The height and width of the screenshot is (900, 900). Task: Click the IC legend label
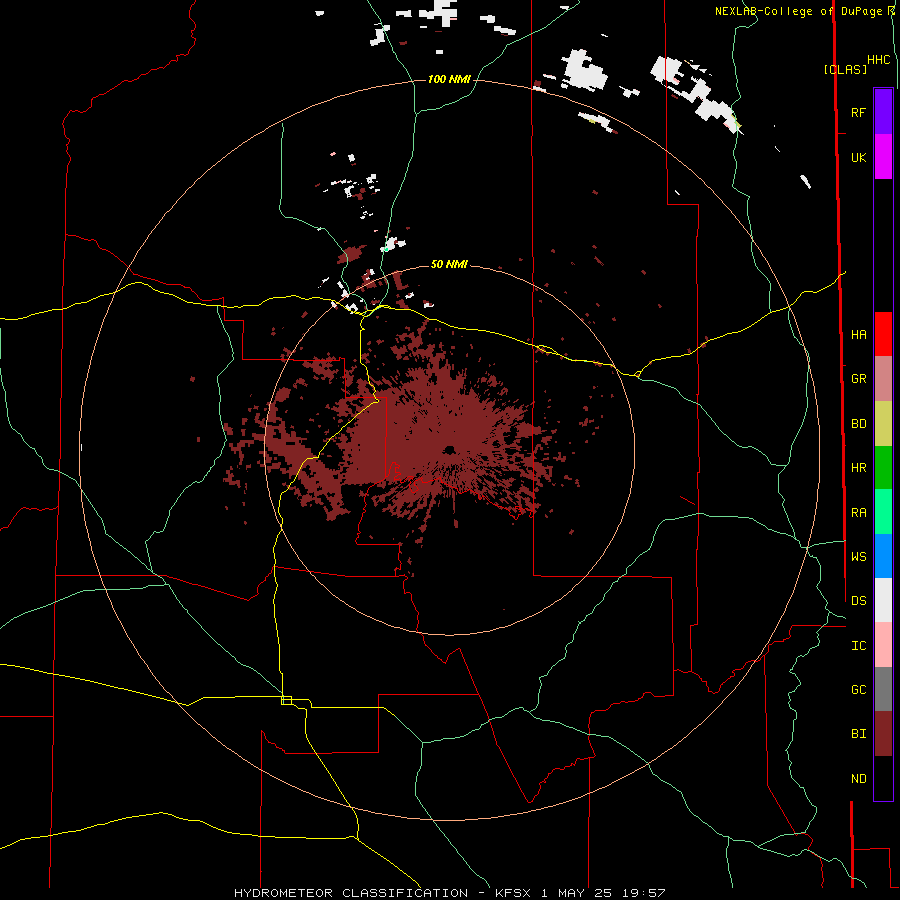pos(858,645)
